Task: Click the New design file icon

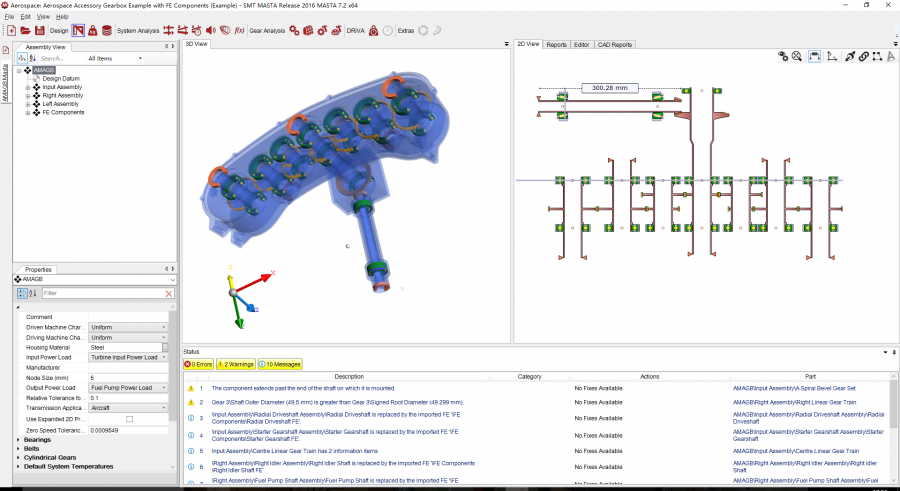Action: tap(11, 30)
